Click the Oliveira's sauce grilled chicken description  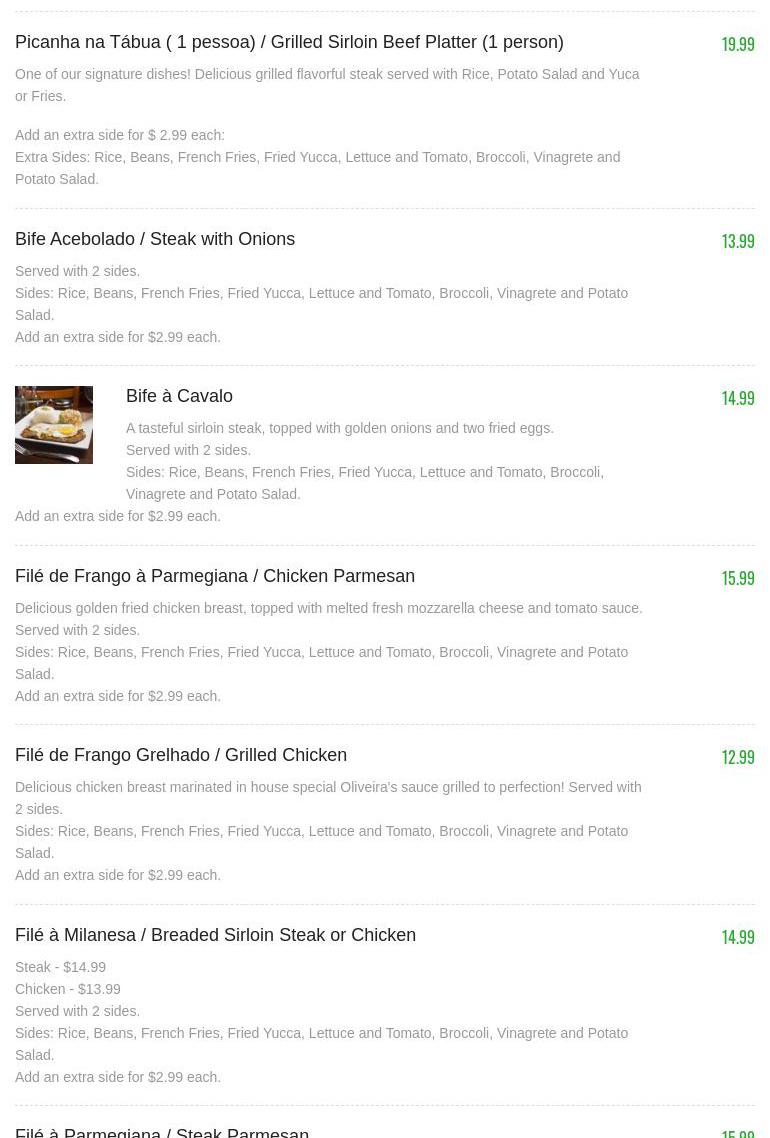(328, 787)
